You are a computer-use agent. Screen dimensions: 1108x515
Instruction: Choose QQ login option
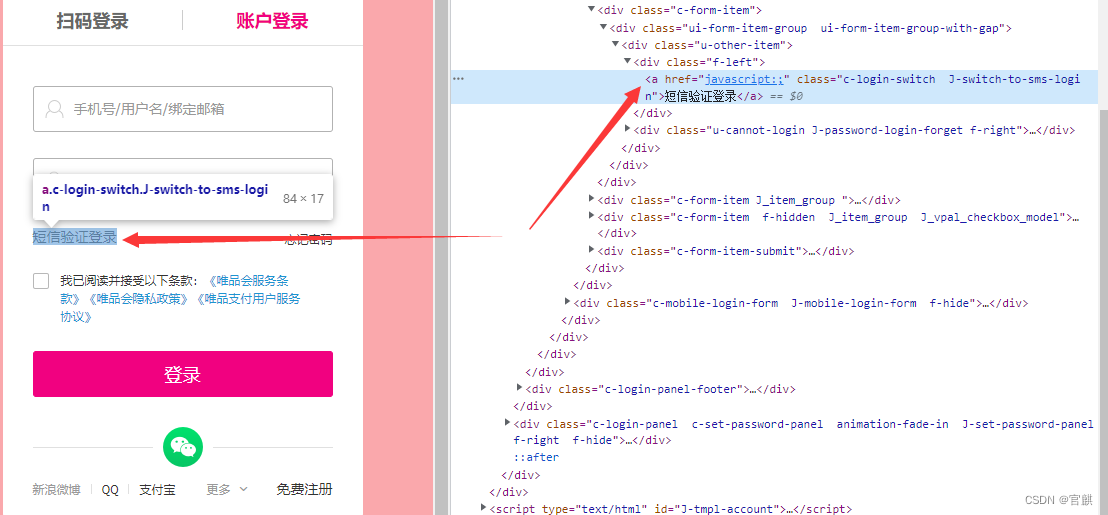[110, 490]
